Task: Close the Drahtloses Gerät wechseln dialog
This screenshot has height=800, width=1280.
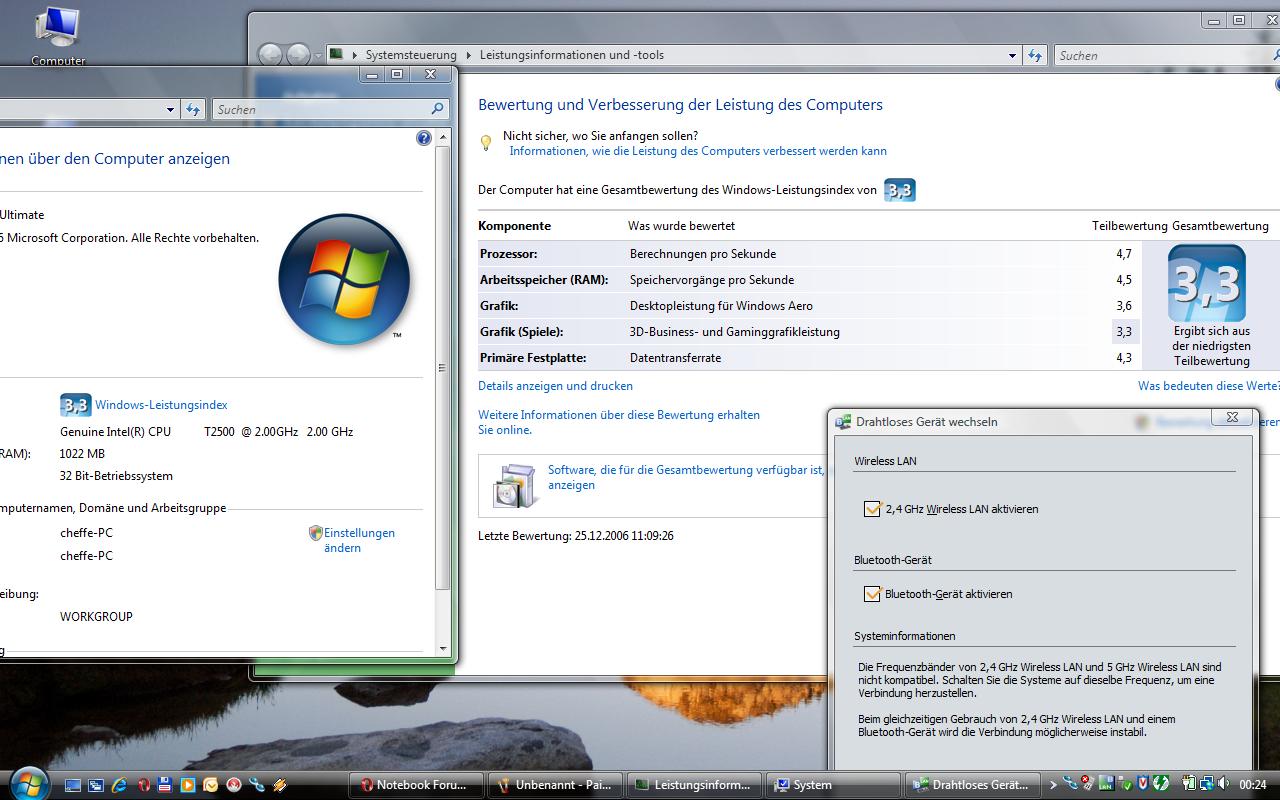Action: click(x=1232, y=417)
